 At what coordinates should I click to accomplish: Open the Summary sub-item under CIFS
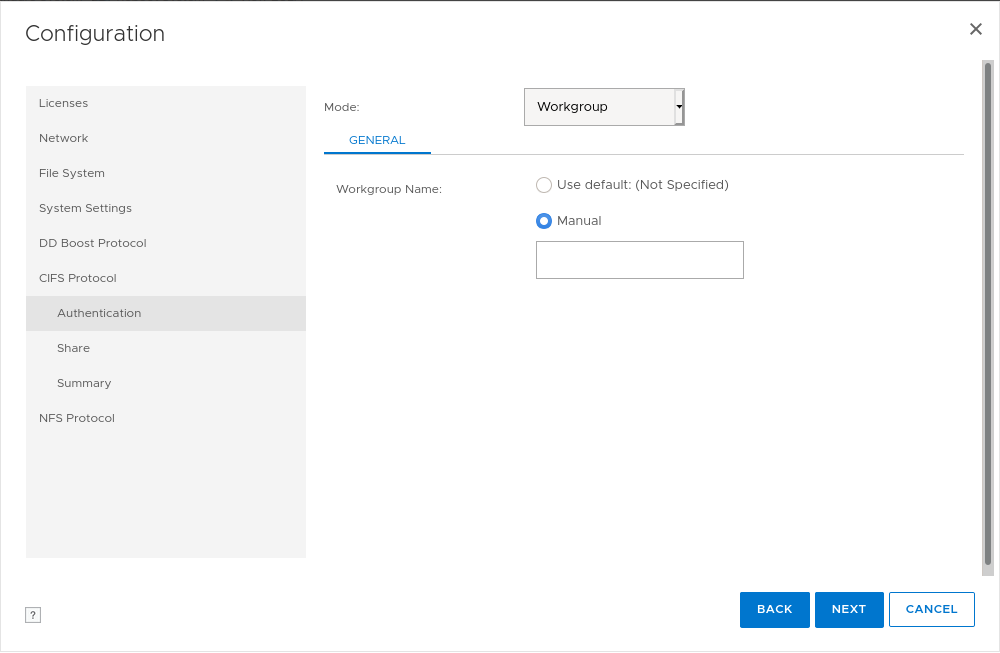pyautogui.click(x=84, y=383)
